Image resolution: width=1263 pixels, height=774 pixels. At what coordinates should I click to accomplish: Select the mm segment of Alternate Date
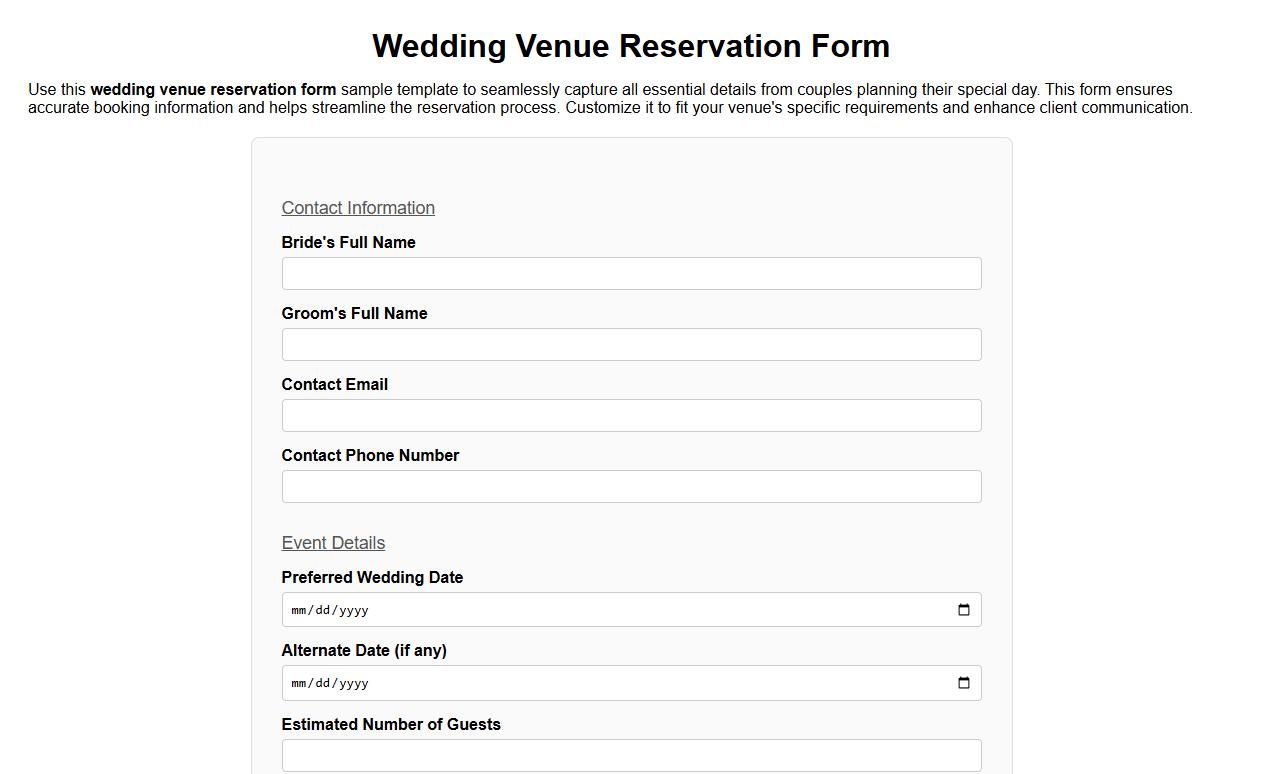point(298,684)
